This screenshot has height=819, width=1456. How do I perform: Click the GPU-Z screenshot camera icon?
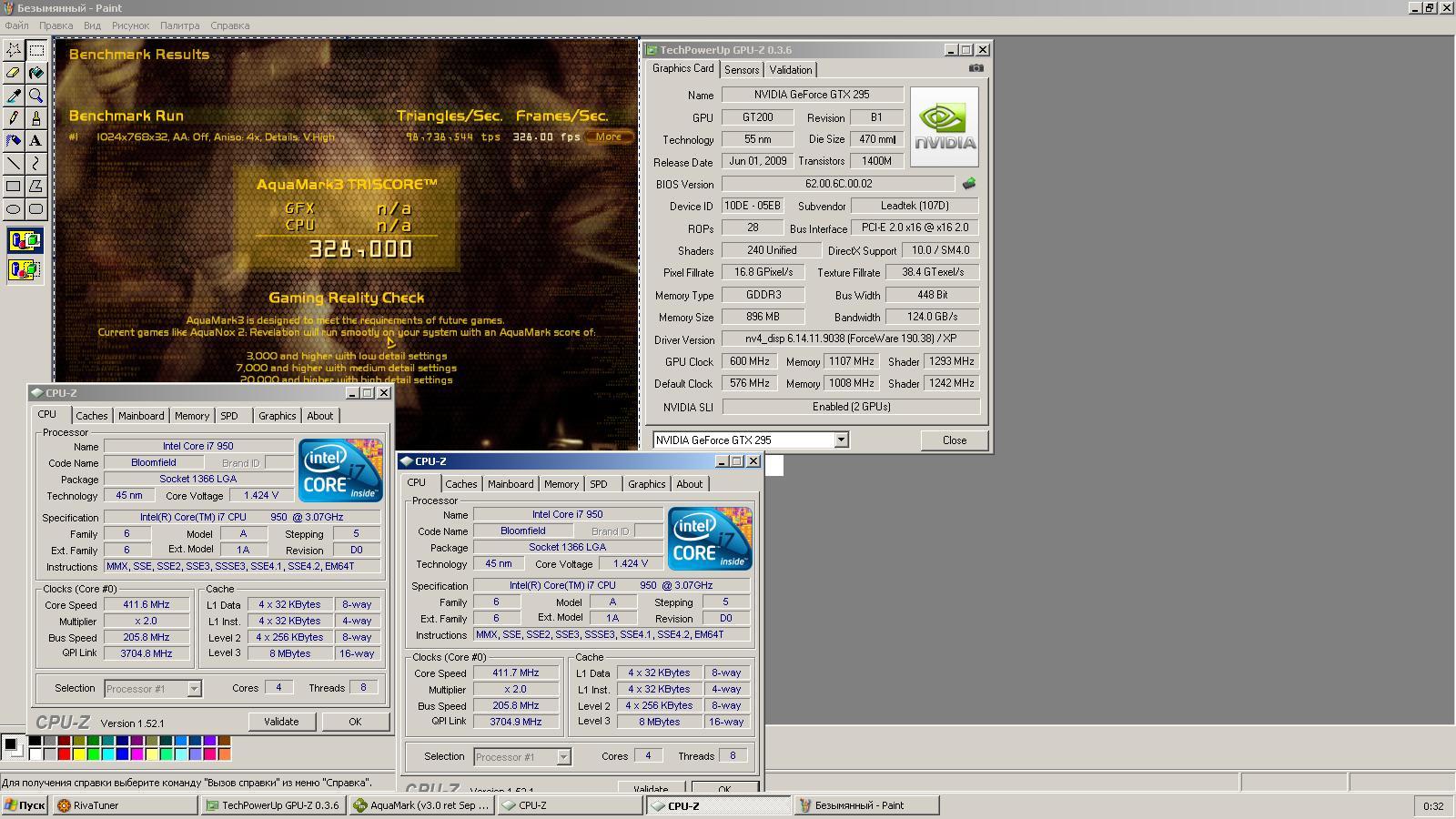(976, 68)
